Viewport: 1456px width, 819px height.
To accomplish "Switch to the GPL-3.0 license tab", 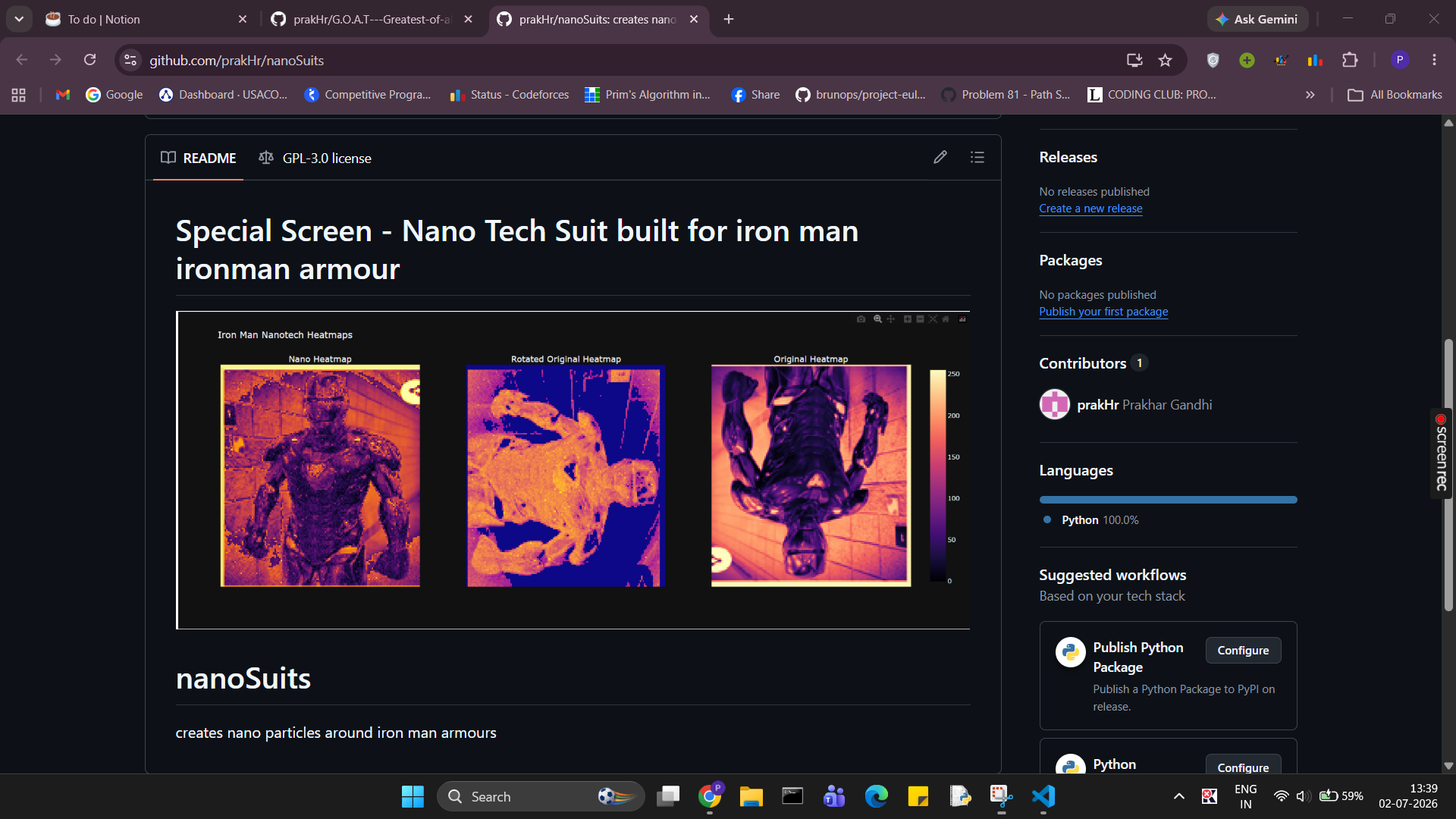I will point(315,158).
